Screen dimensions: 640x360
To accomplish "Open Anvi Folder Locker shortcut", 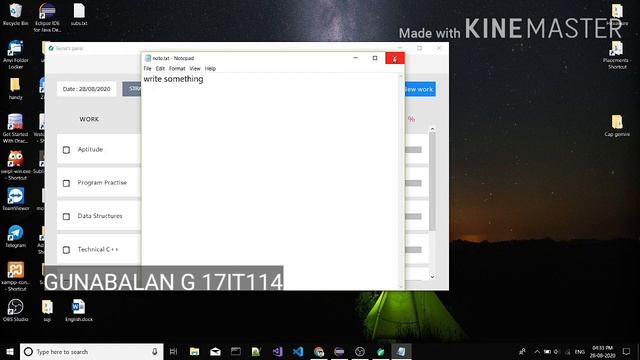I will click(16, 54).
